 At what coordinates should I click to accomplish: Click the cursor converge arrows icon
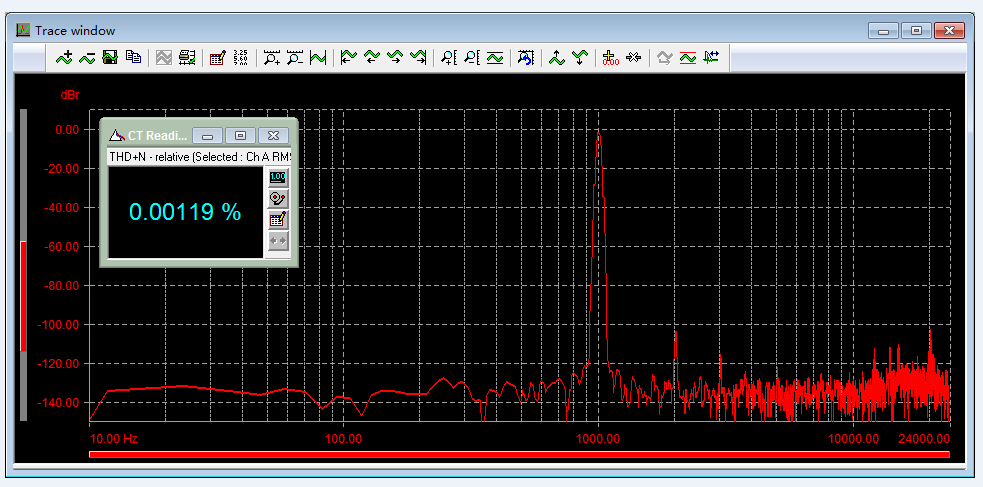(x=634, y=58)
